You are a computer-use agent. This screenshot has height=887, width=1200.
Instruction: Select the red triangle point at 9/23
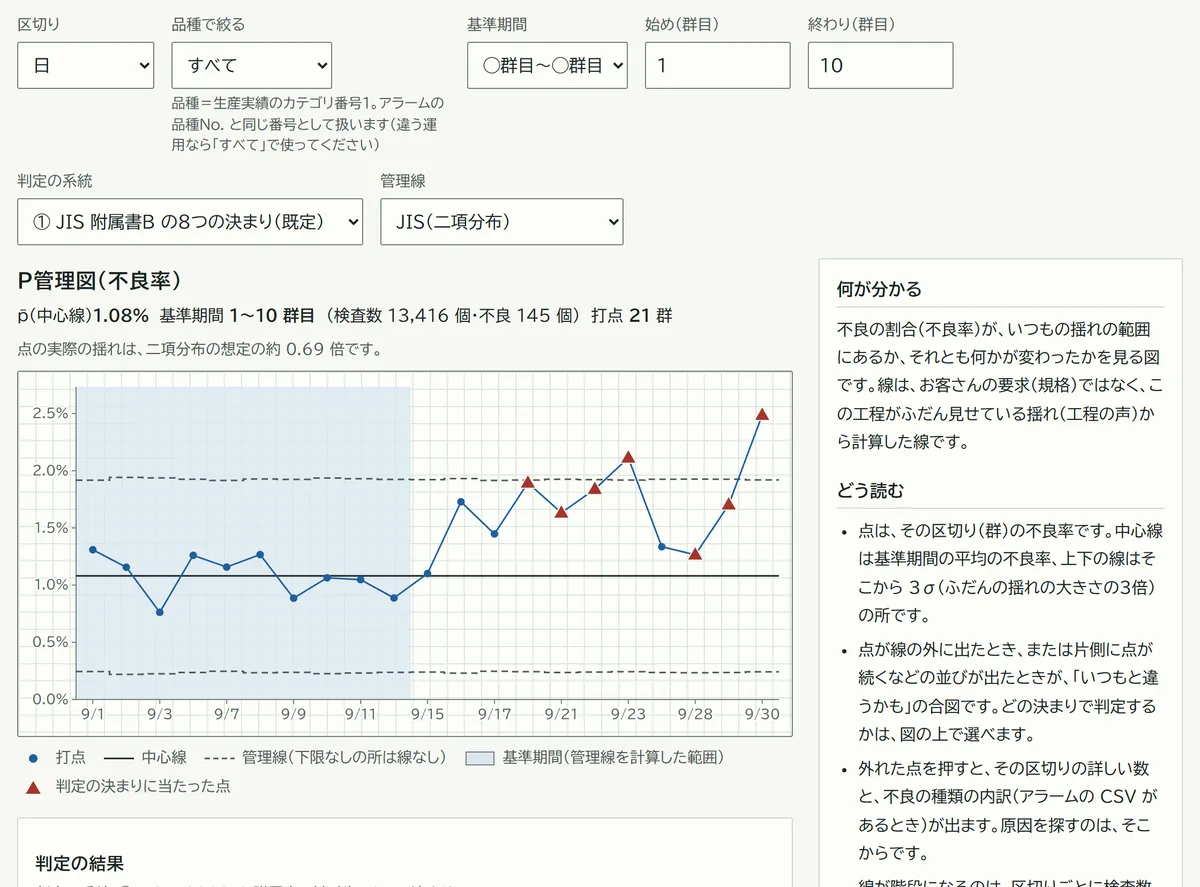click(628, 457)
